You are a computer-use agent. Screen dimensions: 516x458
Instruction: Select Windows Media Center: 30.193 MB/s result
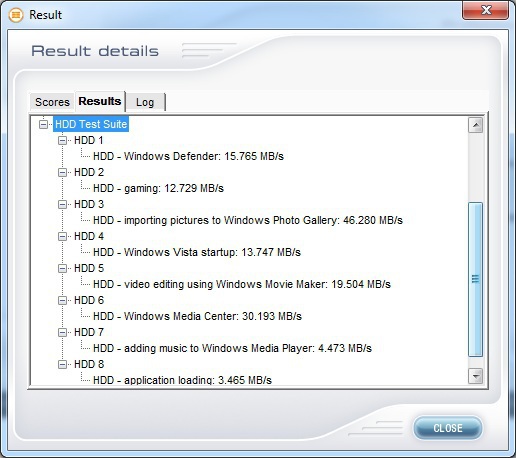pos(197,316)
